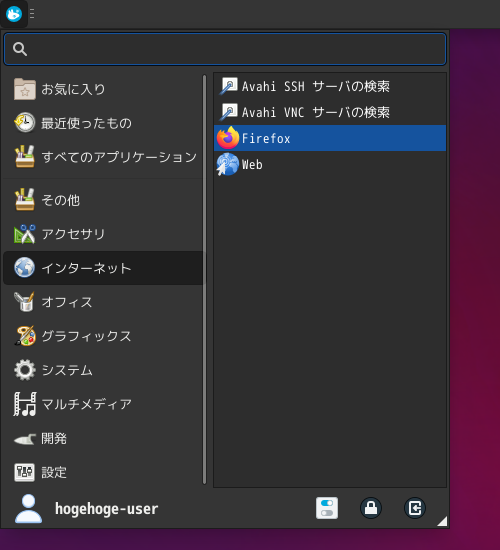The width and height of the screenshot is (500, 550).
Task: Show すべてのアプリケーション category
Action: click(103, 157)
